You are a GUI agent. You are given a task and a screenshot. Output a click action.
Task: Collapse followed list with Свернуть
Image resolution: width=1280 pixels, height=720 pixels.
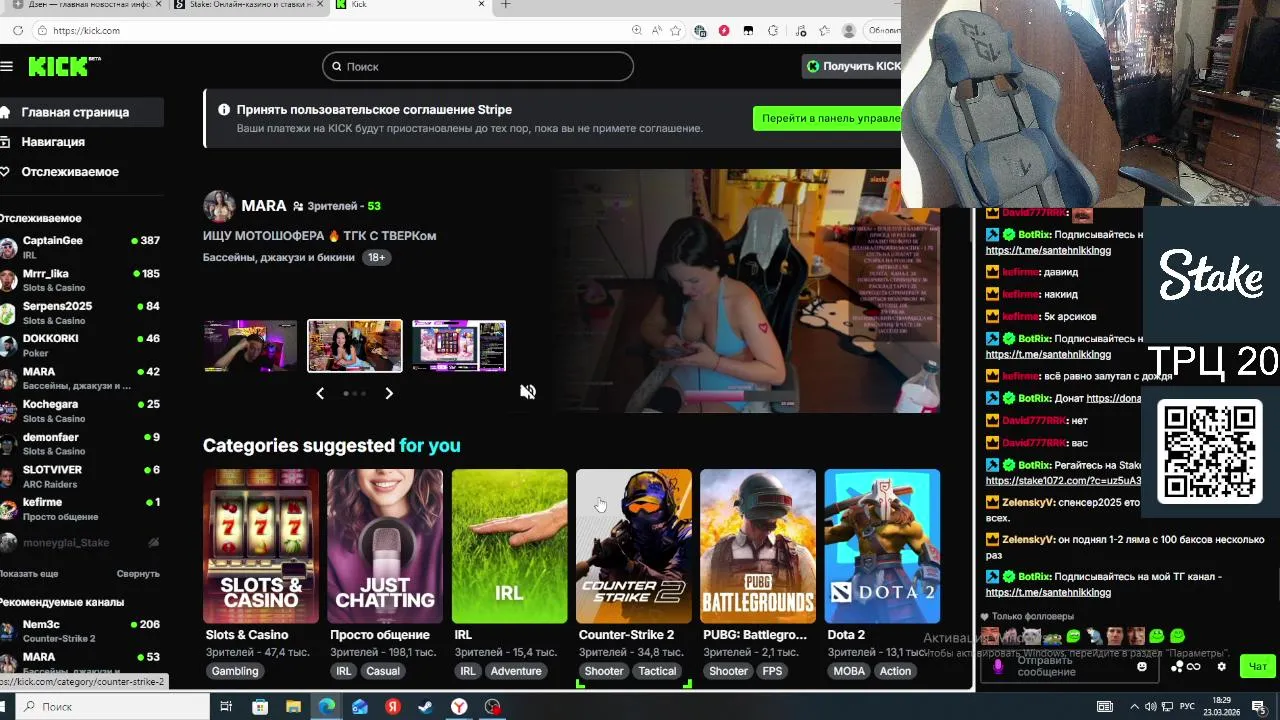tap(138, 574)
